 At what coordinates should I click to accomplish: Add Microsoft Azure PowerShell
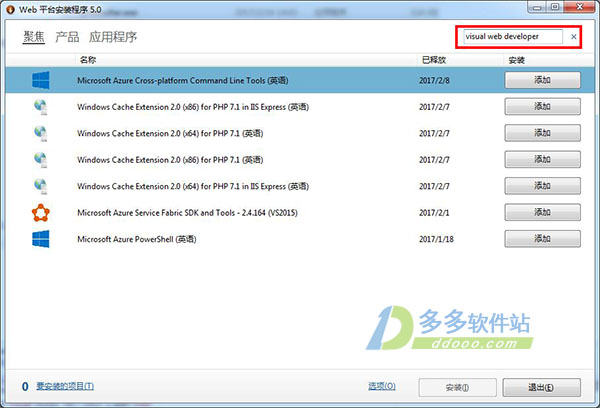tap(542, 239)
